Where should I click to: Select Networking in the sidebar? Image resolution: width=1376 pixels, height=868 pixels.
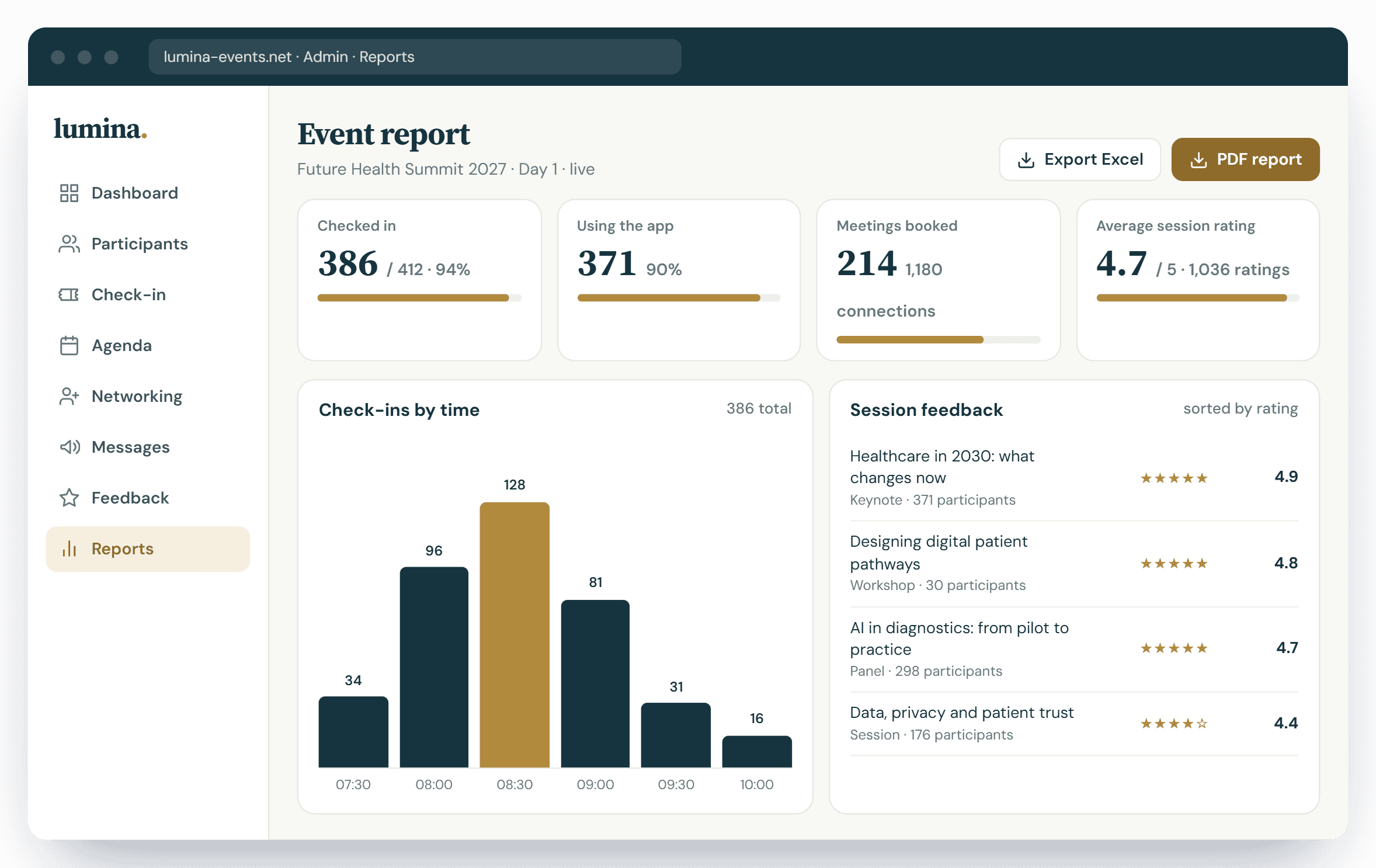click(x=148, y=396)
